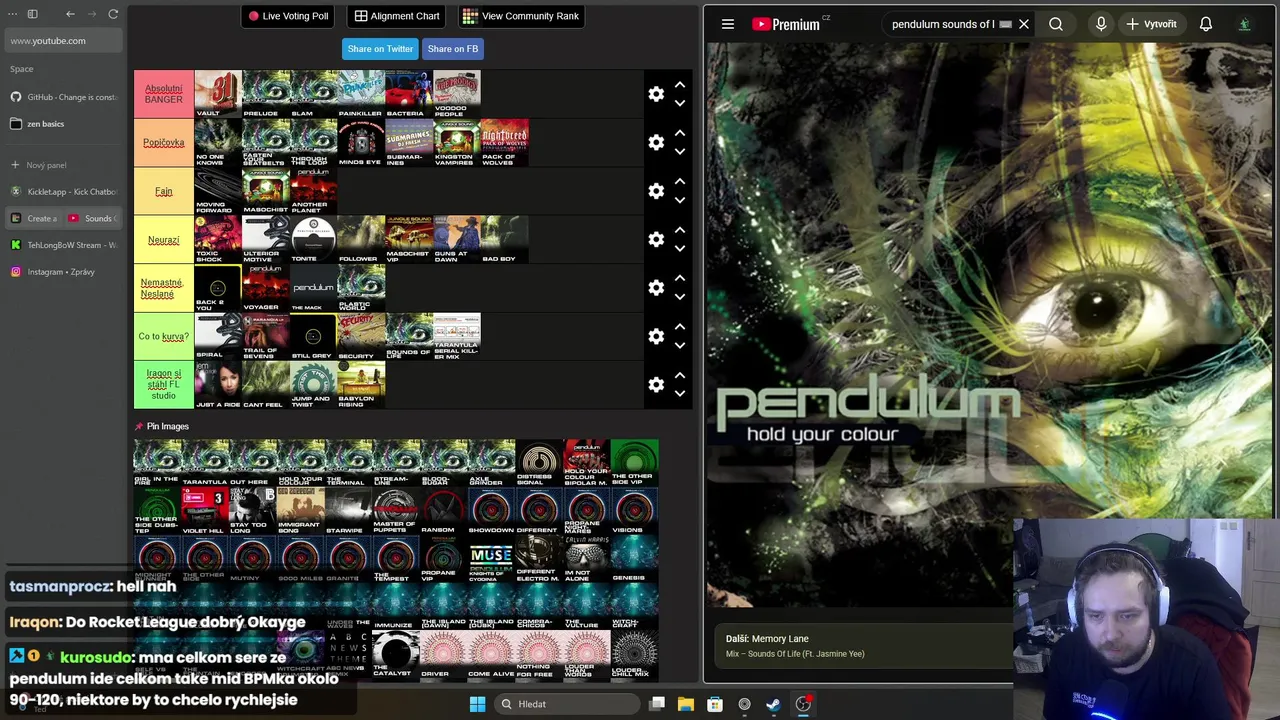This screenshot has height=720, width=1280.
Task: Move Fajn tier up with arrow
Action: 680,182
